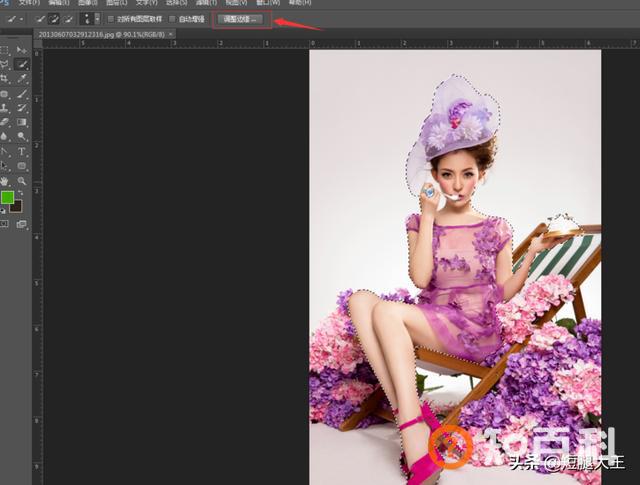Change the screen mode

22,224
